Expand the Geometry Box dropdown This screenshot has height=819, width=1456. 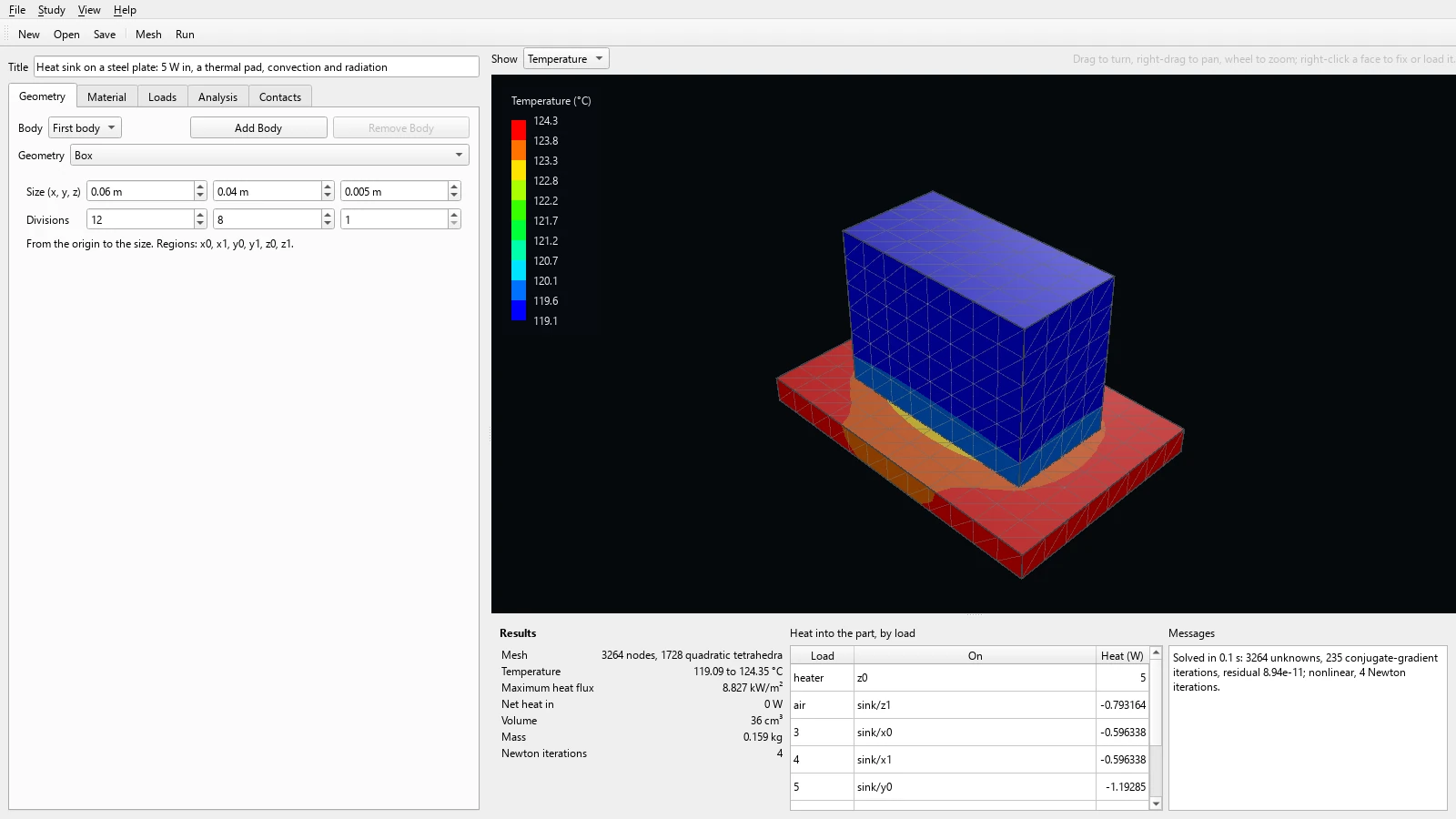coord(269,156)
